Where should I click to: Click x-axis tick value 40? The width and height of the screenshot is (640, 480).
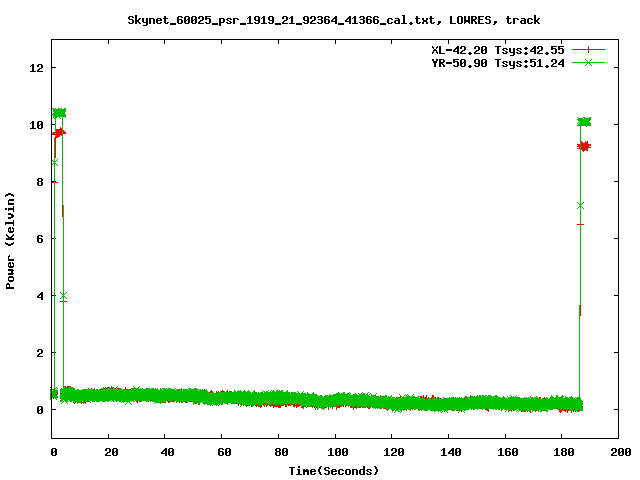[167, 452]
